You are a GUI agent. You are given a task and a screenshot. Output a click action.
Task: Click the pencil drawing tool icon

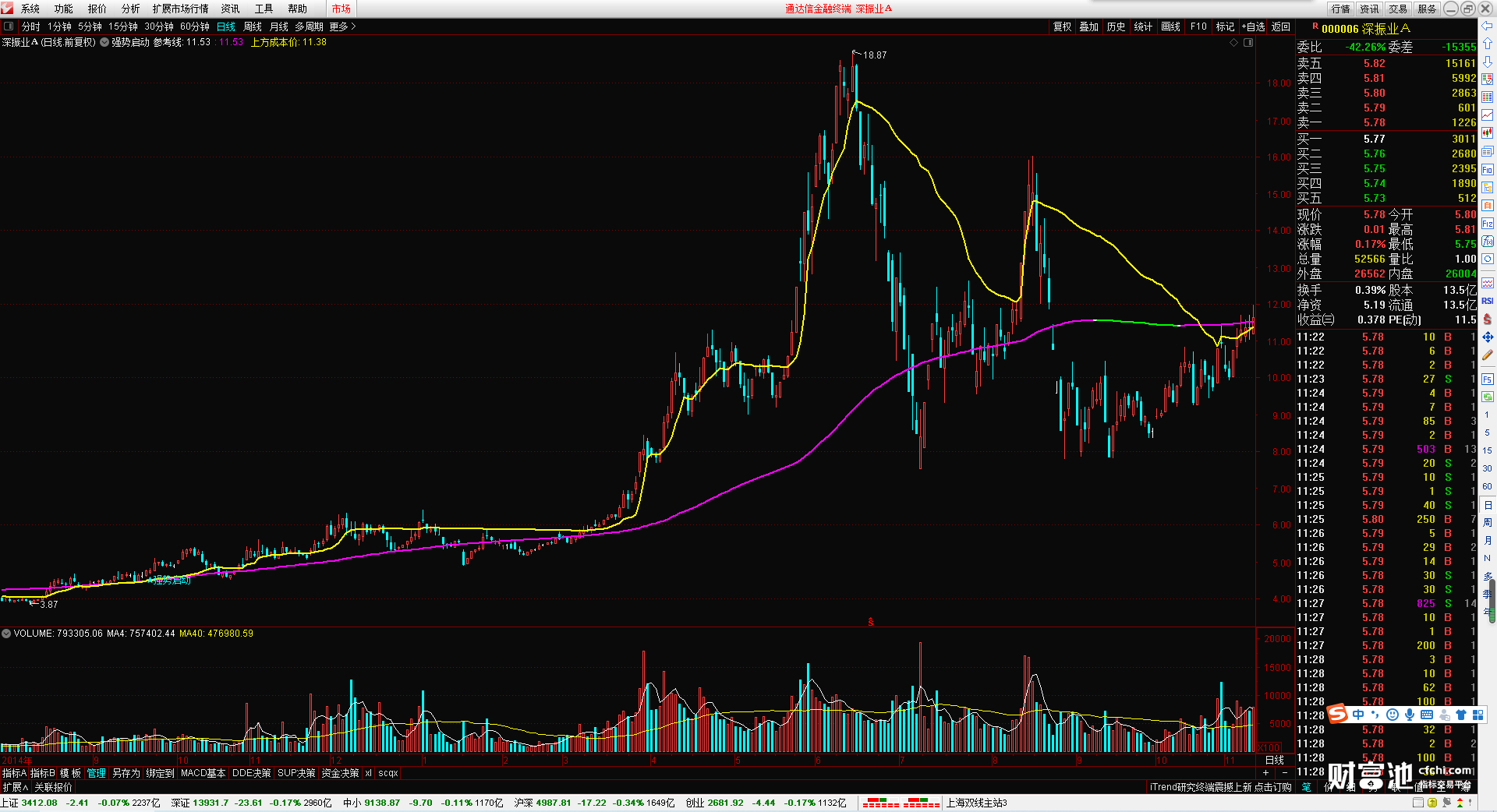pyautogui.click(x=1488, y=355)
